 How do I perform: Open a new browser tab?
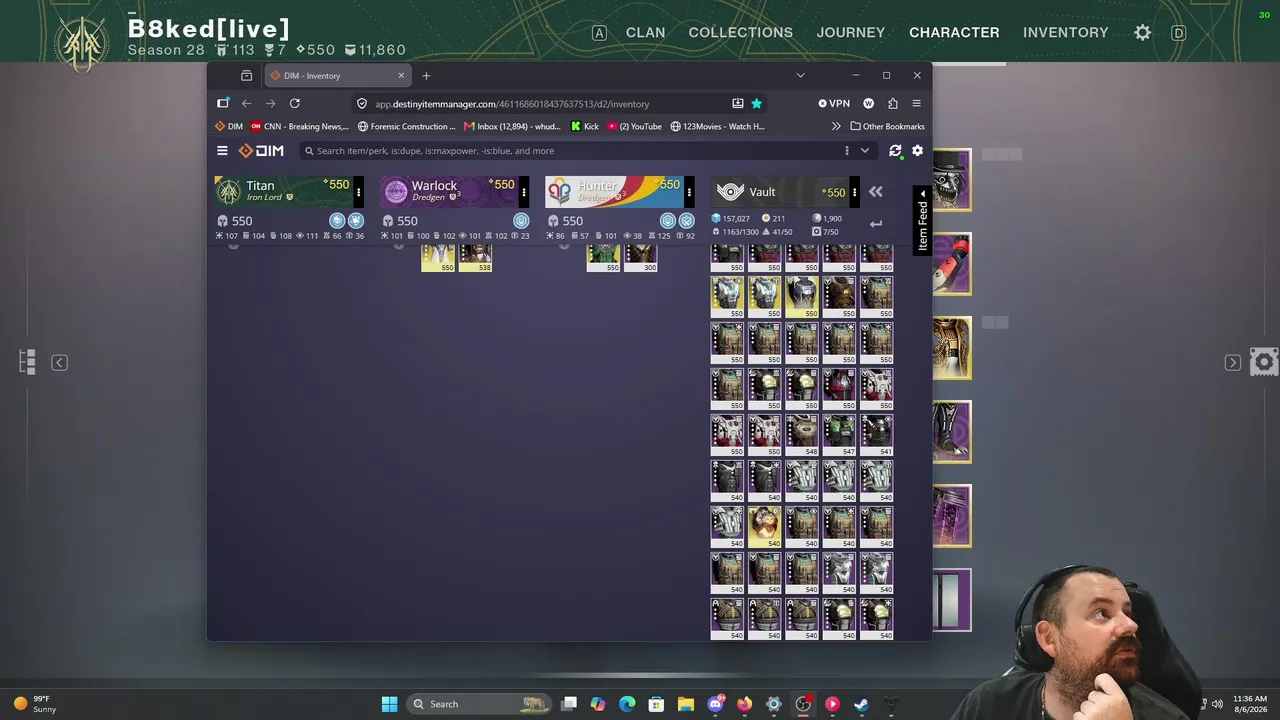[x=426, y=76]
